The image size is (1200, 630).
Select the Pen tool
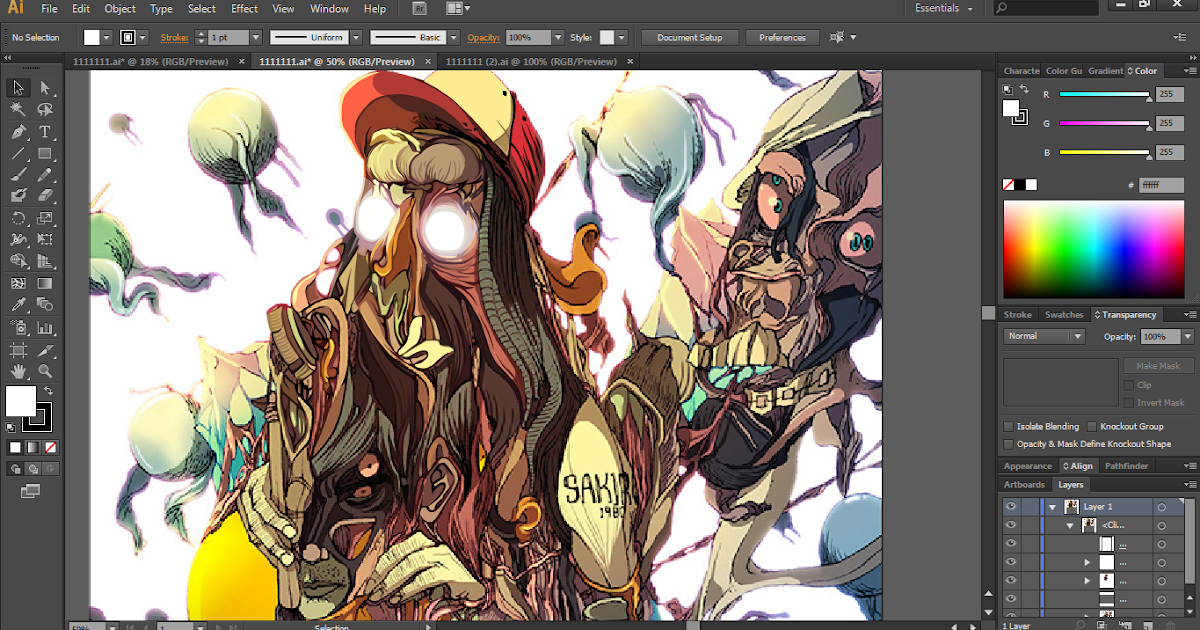pos(18,132)
